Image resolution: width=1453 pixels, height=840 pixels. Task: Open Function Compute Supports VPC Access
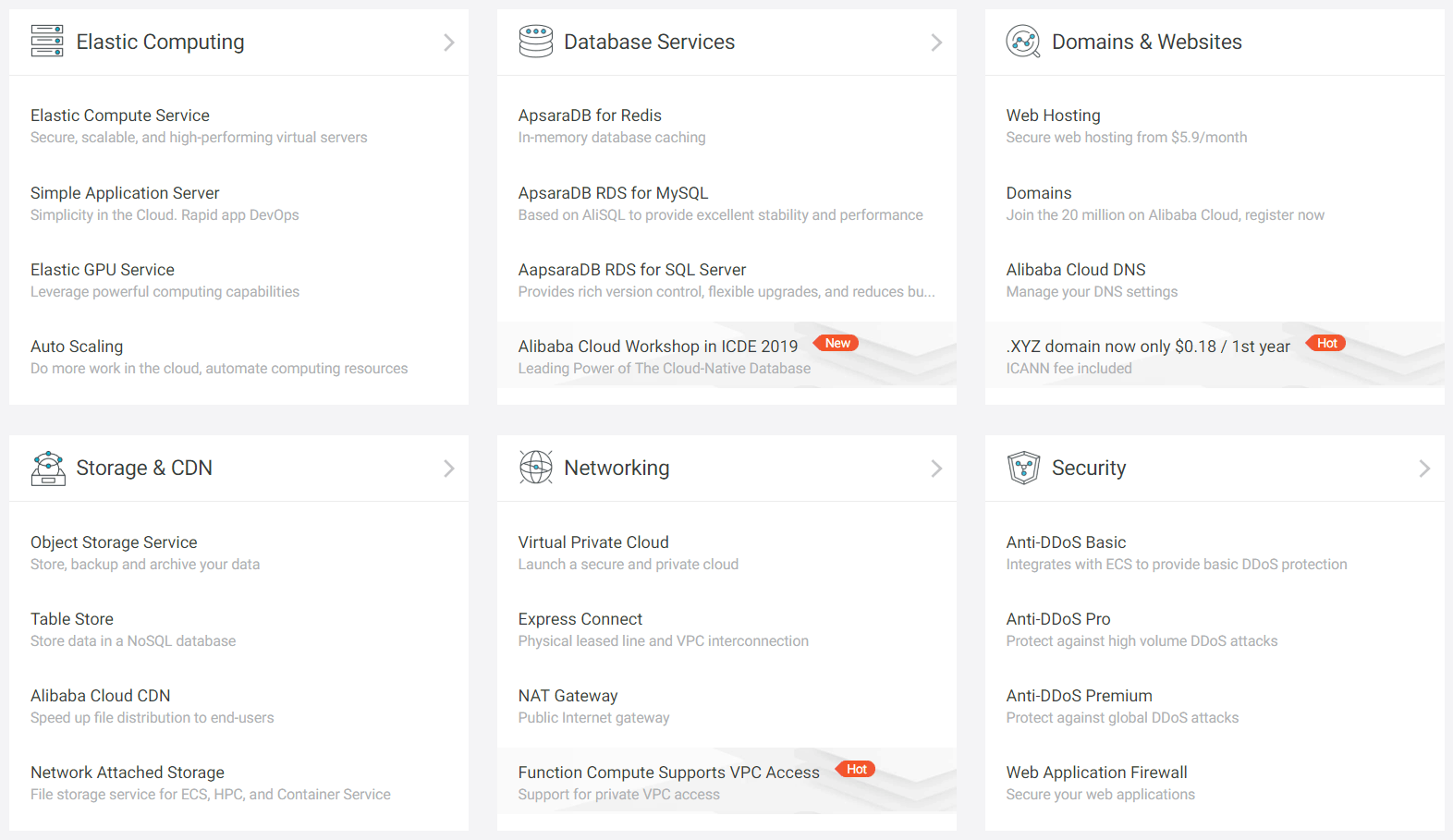tap(669, 773)
